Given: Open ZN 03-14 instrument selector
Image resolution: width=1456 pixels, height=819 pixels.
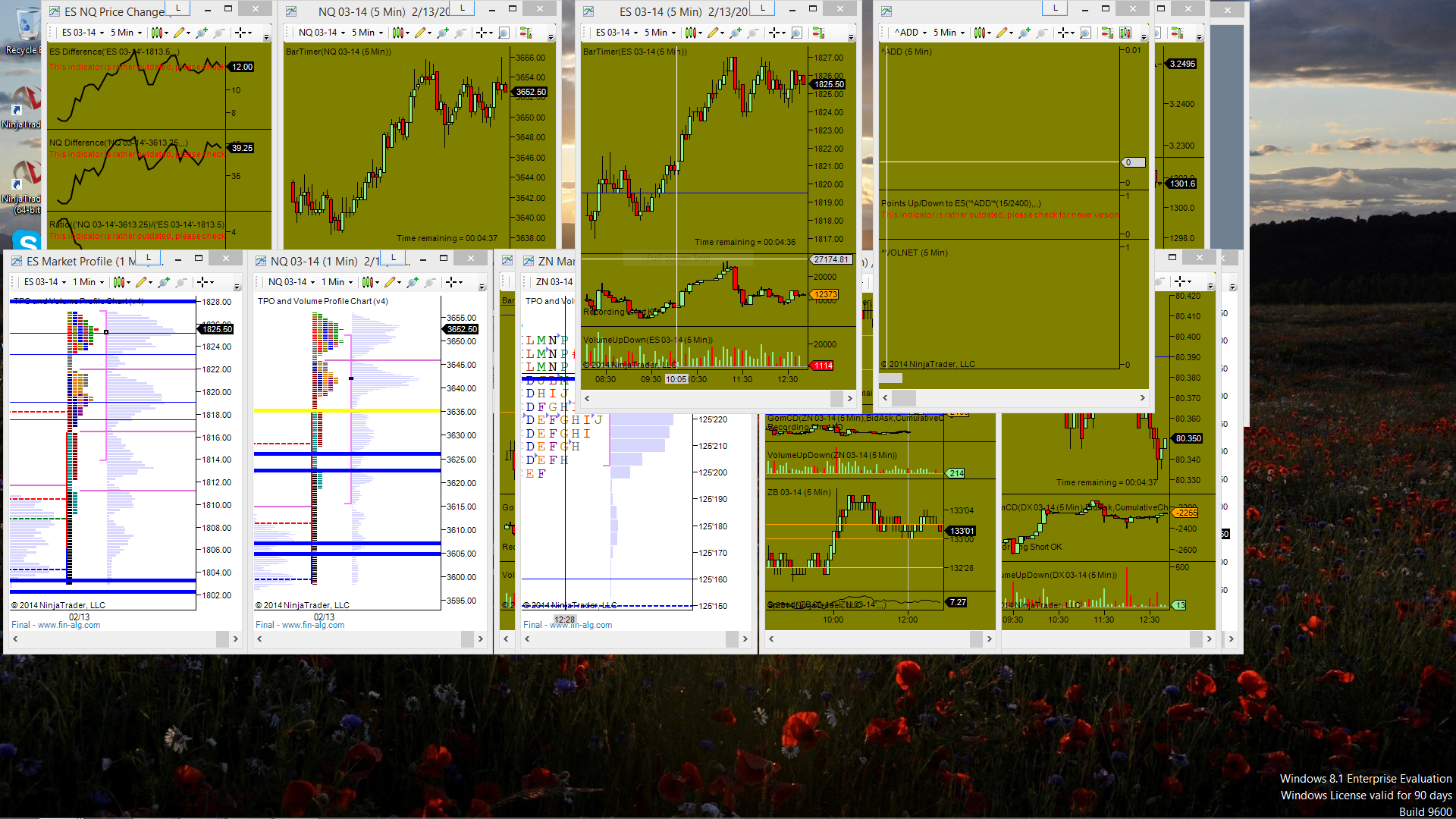Looking at the screenshot, I should click(554, 282).
